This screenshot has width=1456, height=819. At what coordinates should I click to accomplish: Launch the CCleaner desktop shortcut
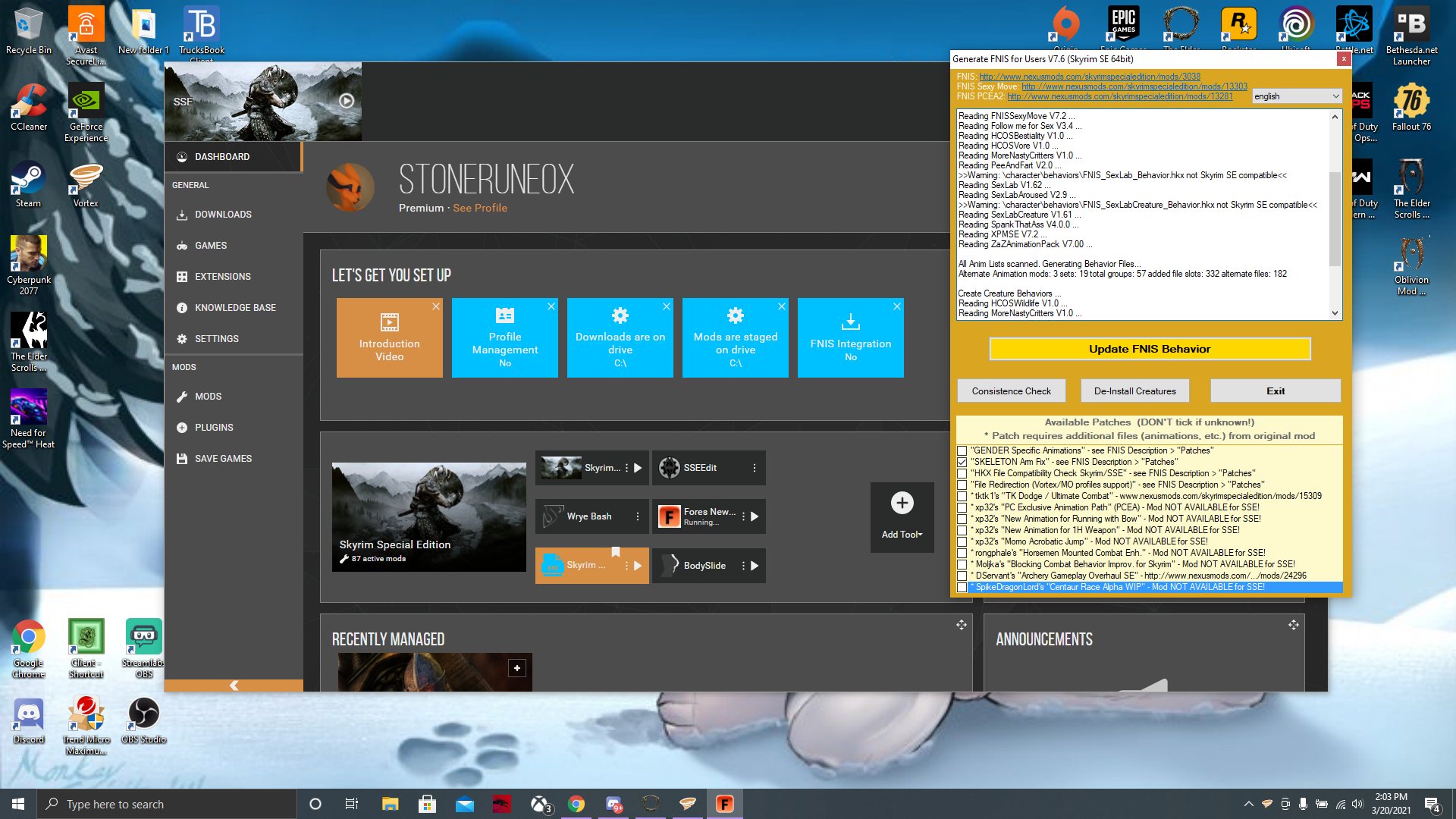coord(28,108)
